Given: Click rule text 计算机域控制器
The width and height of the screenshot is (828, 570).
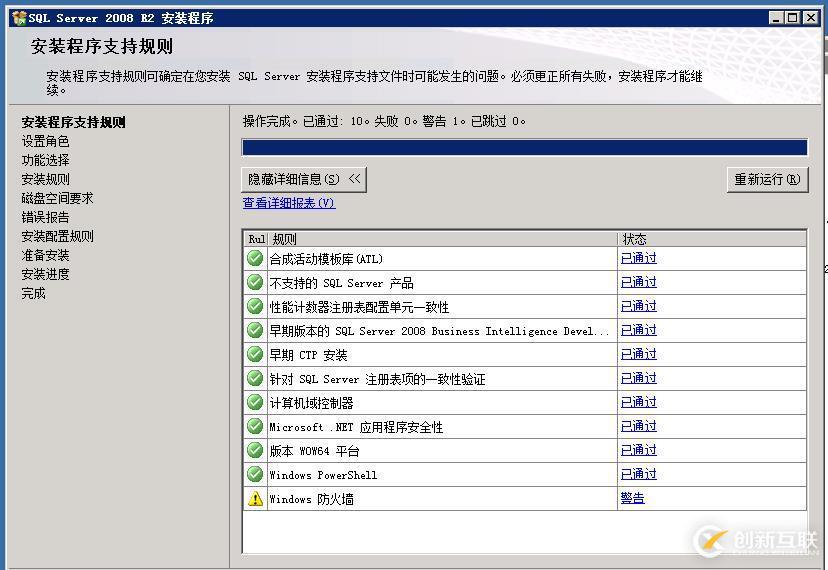Looking at the screenshot, I should tap(311, 403).
